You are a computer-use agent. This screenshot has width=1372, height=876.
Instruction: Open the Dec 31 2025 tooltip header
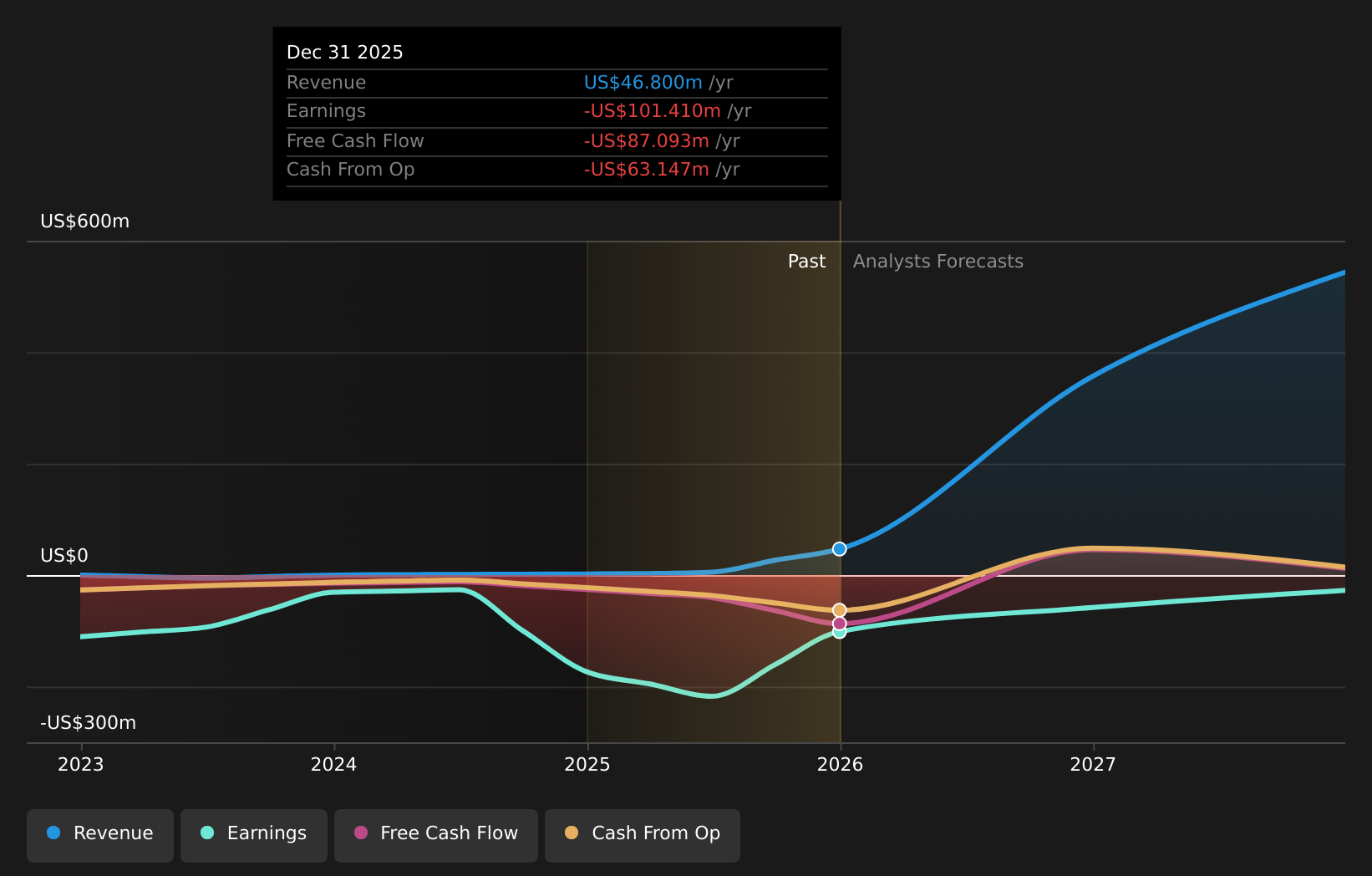point(344,51)
